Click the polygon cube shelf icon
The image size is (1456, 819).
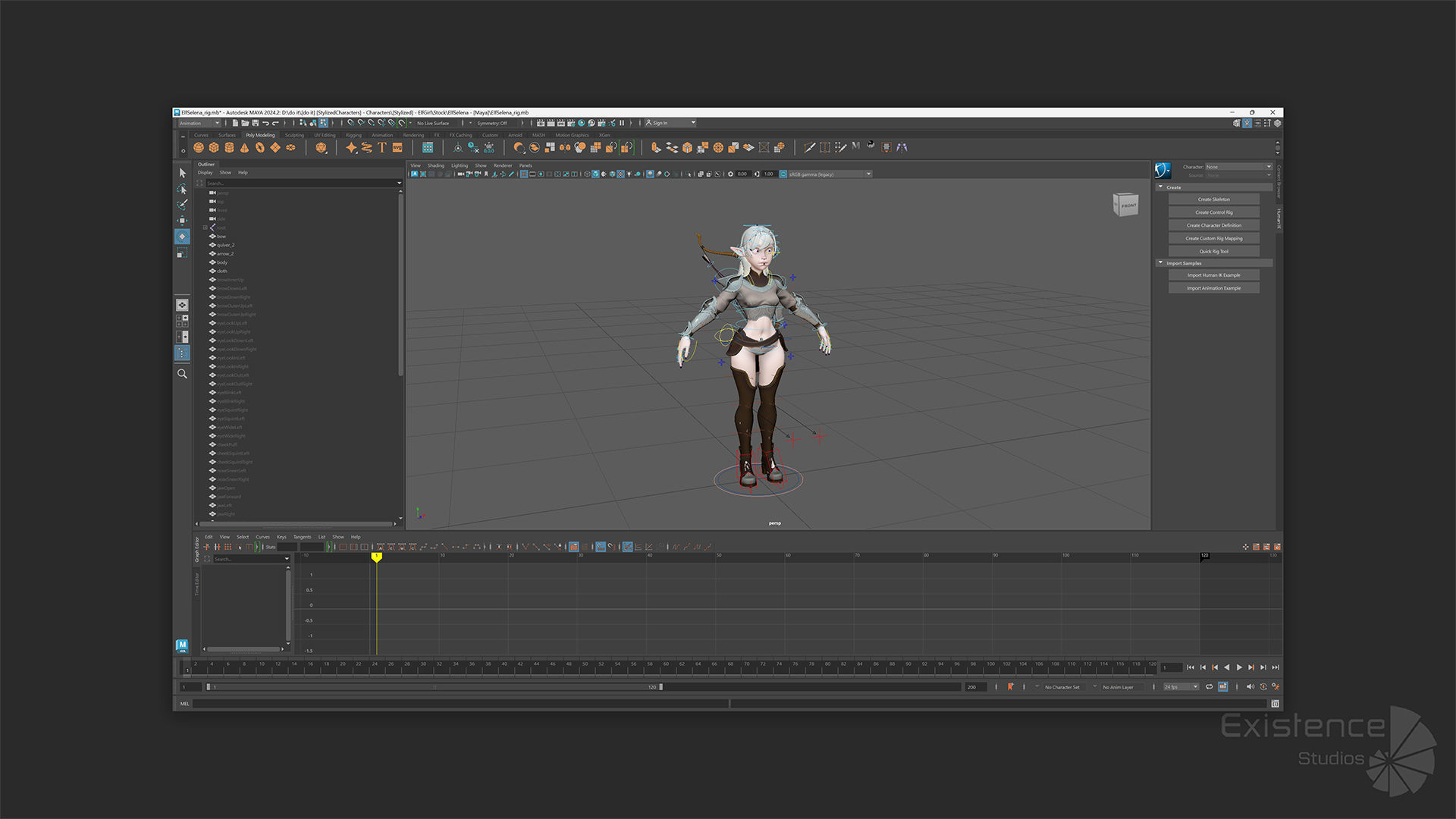tap(214, 148)
